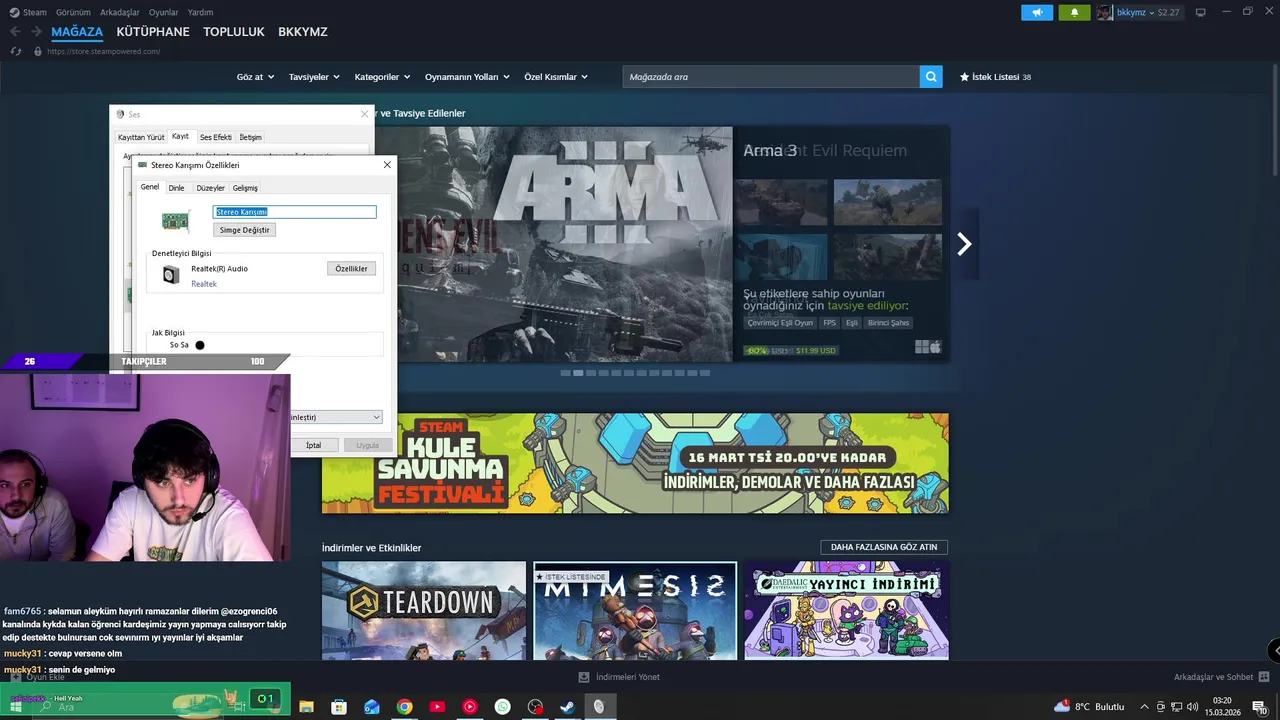Open the Big Picture mode monitor icon
1280x720 pixels.
pos(1201,13)
